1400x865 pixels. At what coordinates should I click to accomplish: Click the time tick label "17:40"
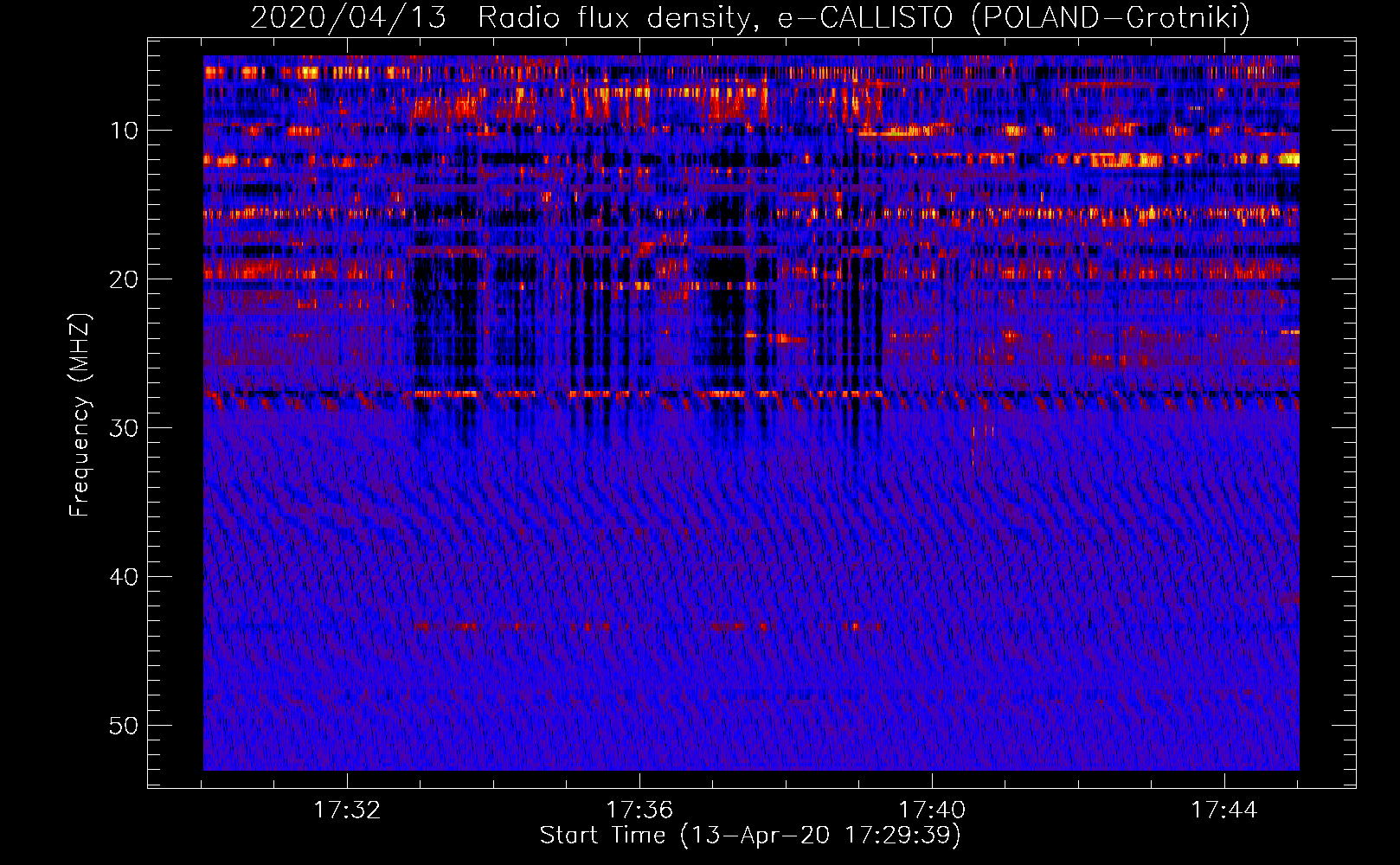point(932,811)
